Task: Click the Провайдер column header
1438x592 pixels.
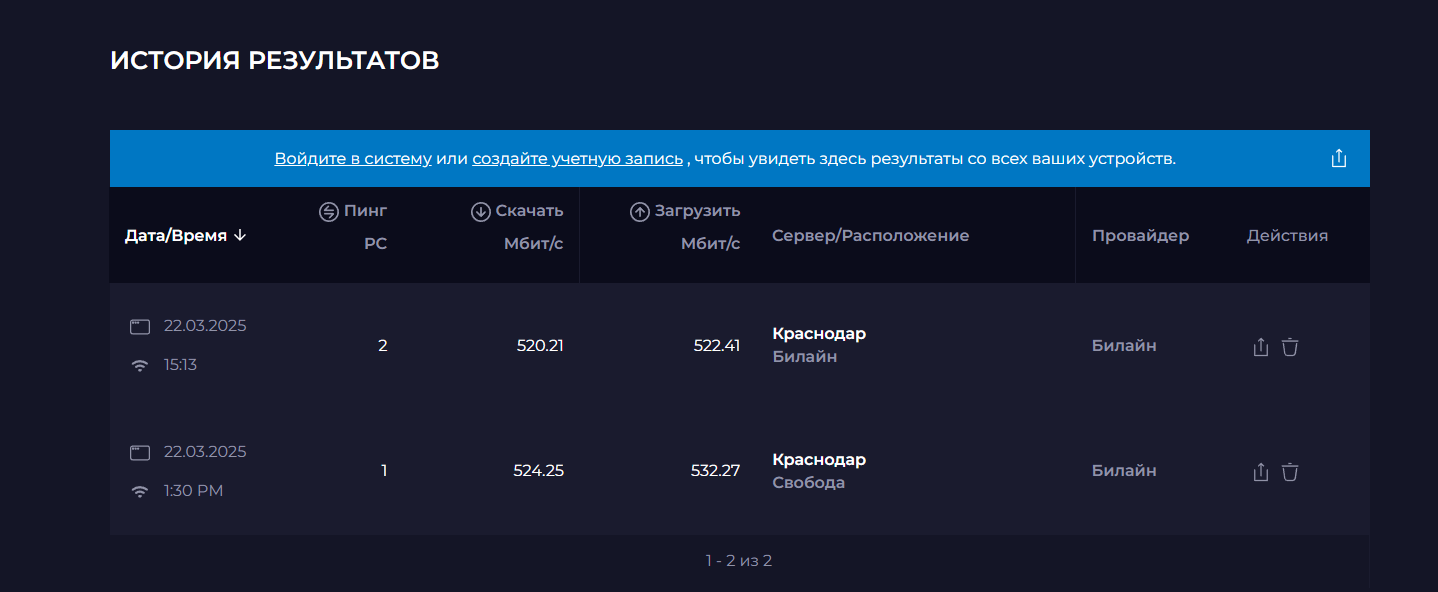Action: (1140, 236)
